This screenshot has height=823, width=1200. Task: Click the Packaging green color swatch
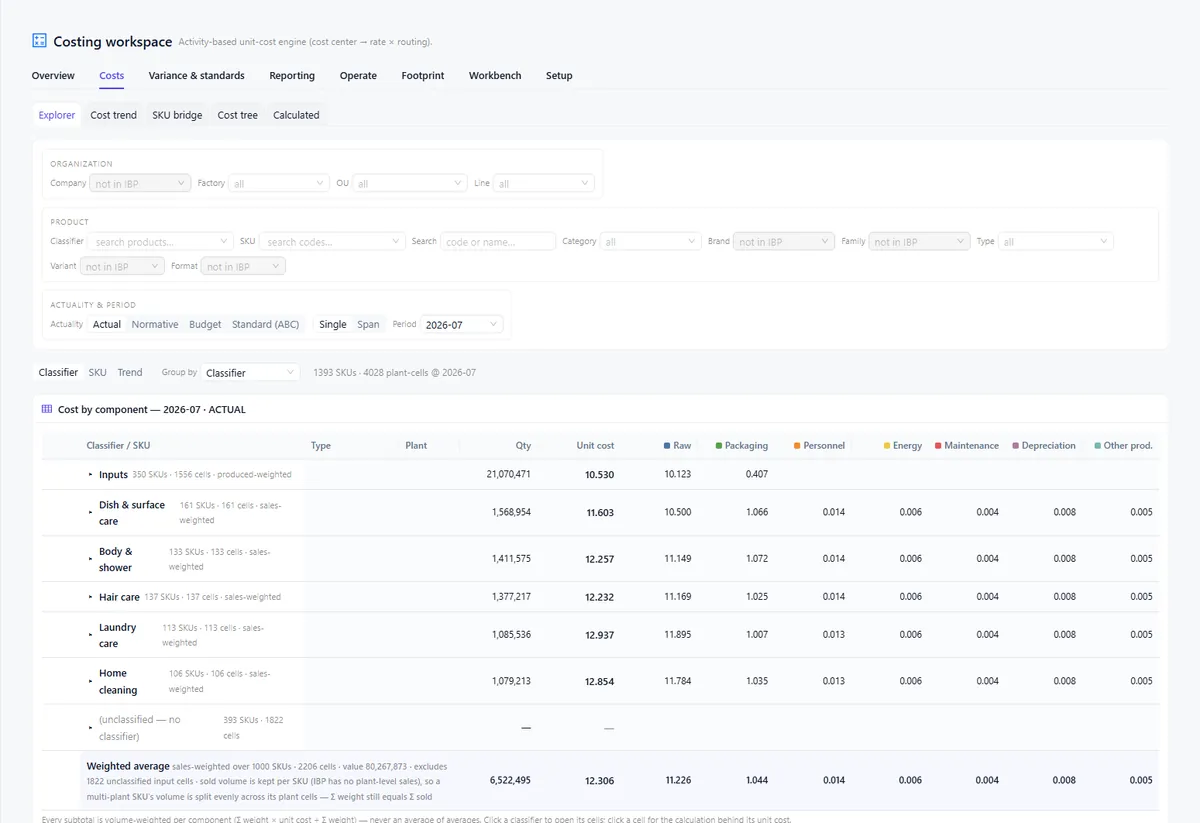pos(719,445)
